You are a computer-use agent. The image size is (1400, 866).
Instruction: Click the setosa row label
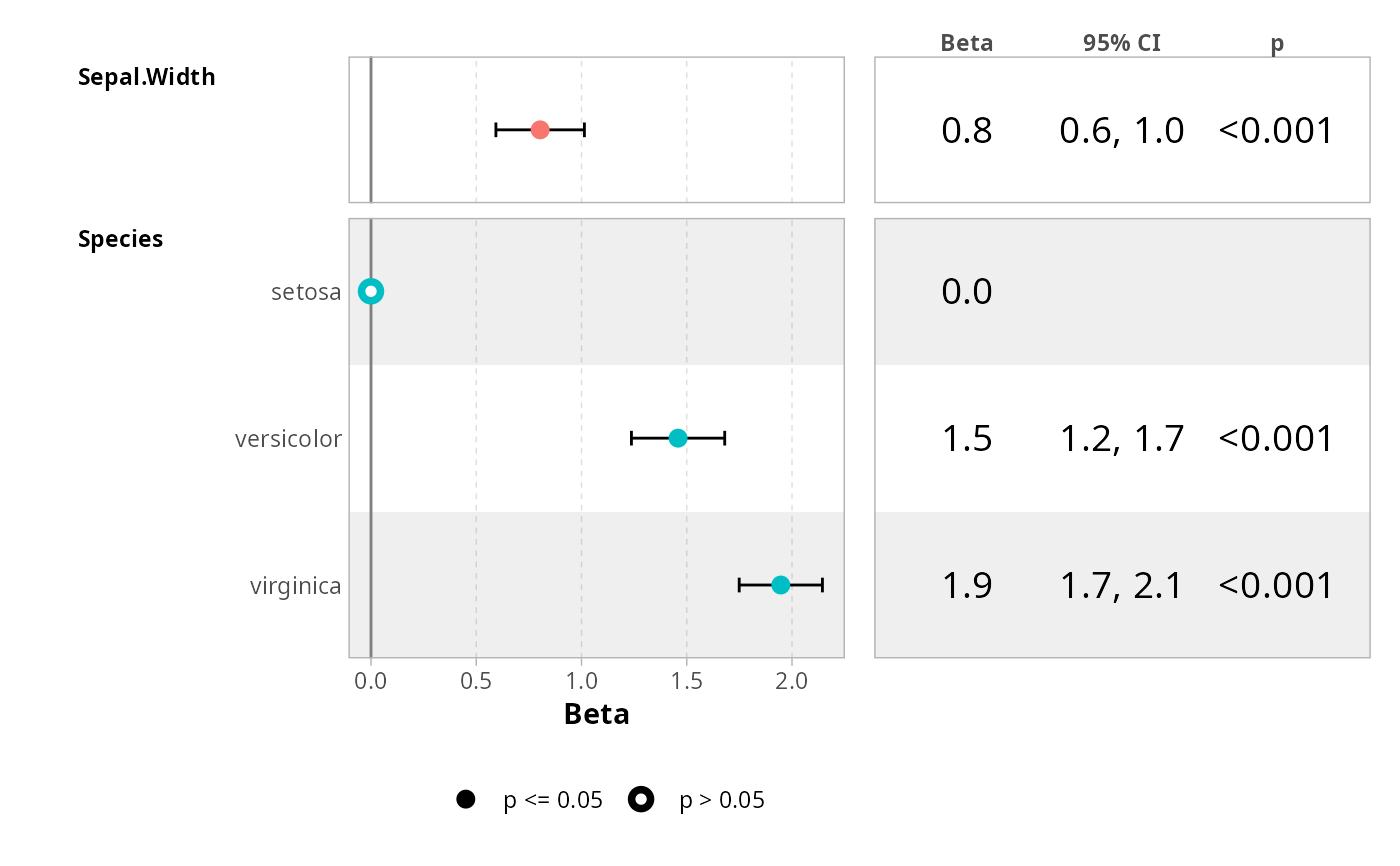tap(306, 292)
